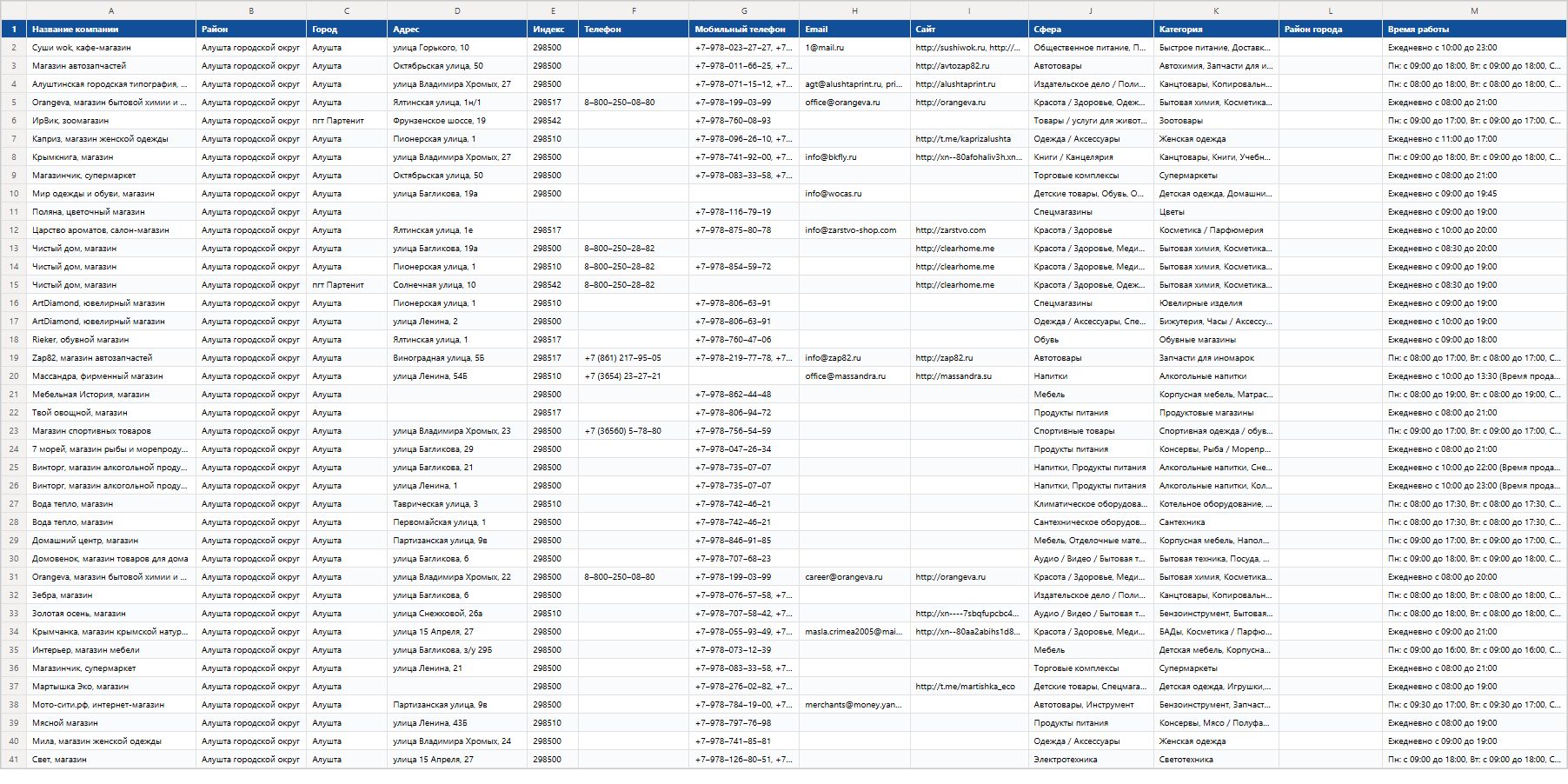
Task: Select cell 'Rieker, обувной магазин'
Action: pyautogui.click(x=111, y=340)
